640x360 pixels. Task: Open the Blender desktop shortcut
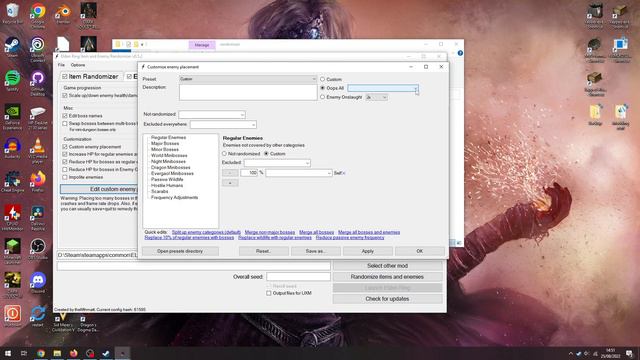click(63, 12)
